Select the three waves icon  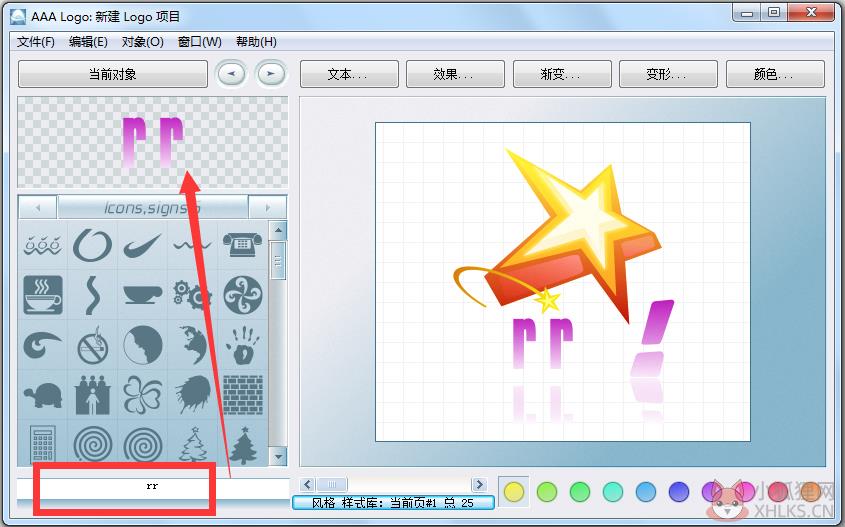pos(43,246)
